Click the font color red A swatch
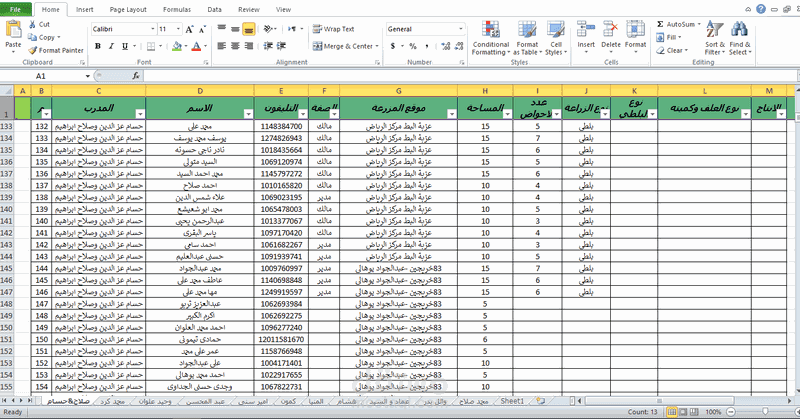The width and height of the screenshot is (800, 419). pos(196,46)
